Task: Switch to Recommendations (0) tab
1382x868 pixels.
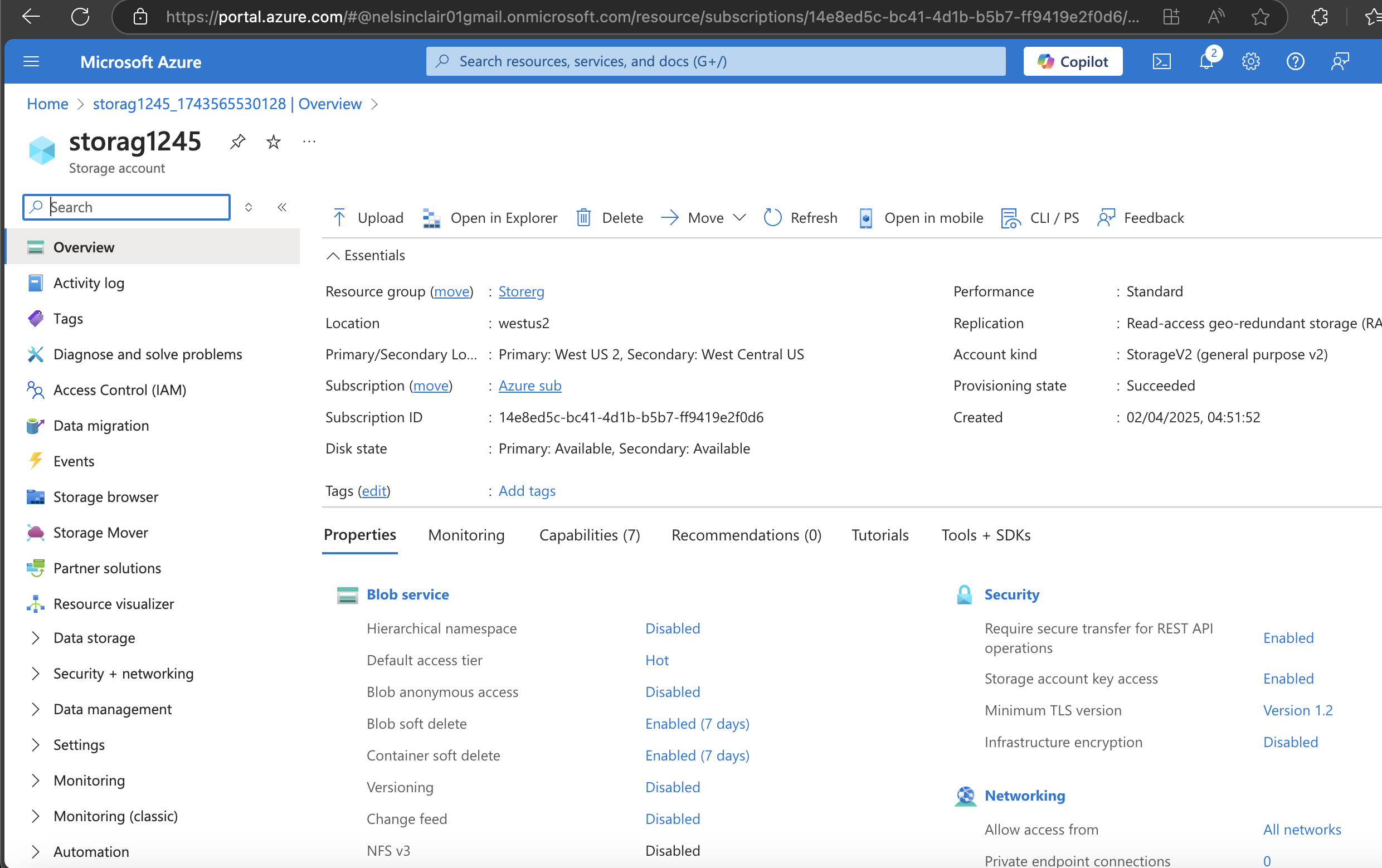Action: tap(746, 535)
